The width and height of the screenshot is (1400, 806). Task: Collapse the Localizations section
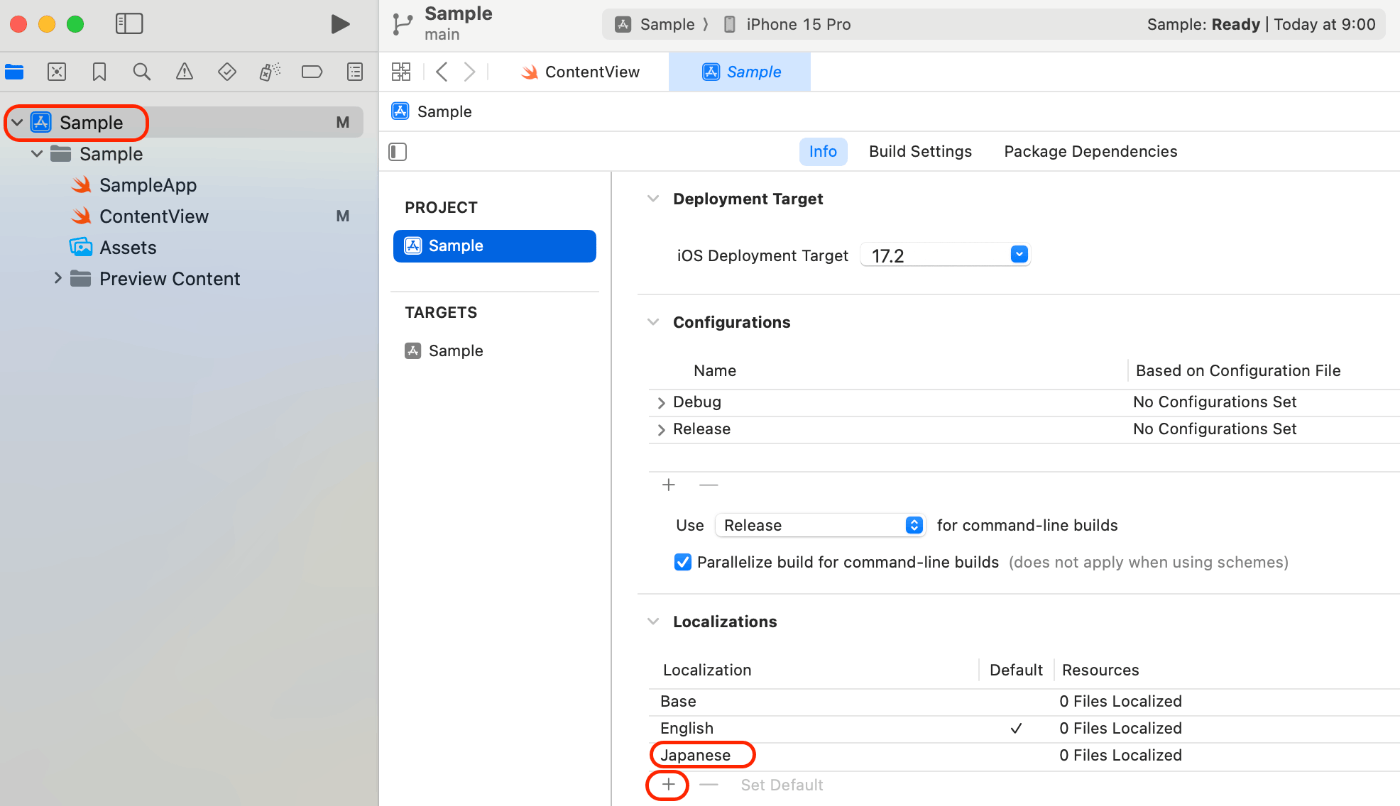[653, 621]
